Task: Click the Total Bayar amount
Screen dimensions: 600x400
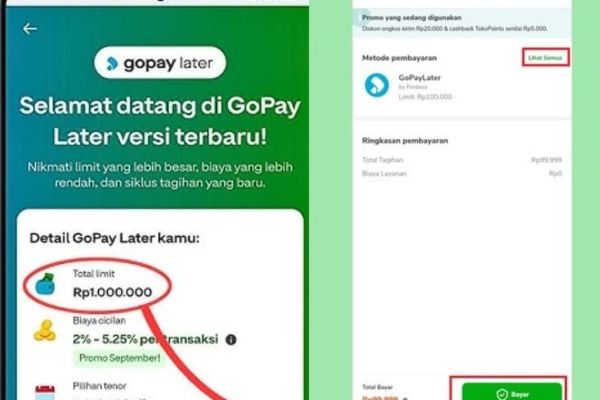Action: pos(380,398)
